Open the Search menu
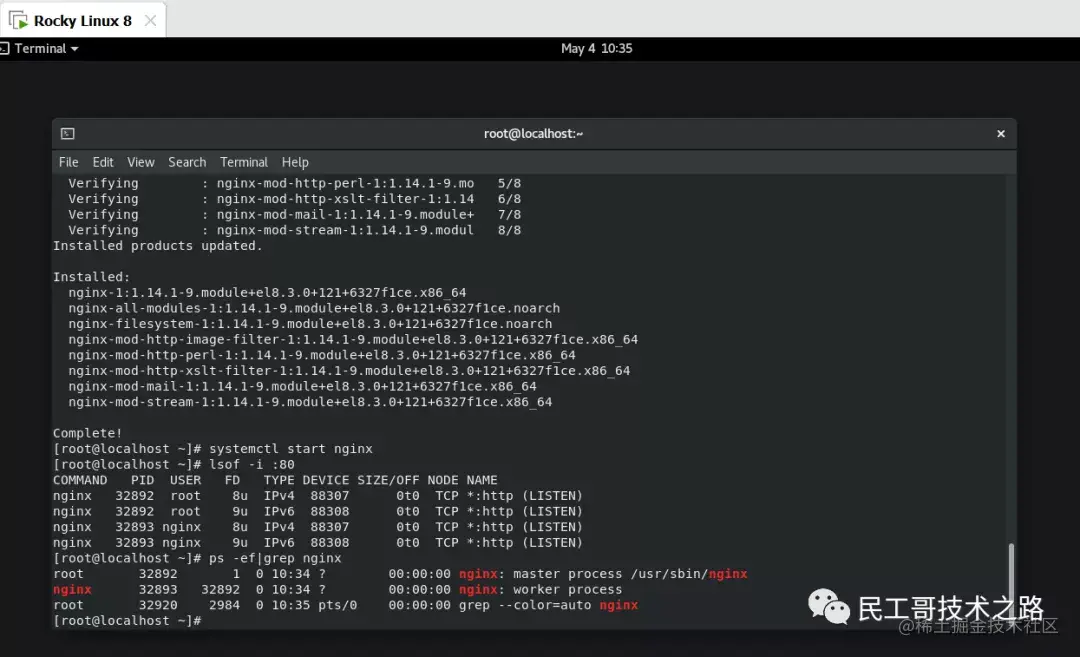 tap(187, 162)
